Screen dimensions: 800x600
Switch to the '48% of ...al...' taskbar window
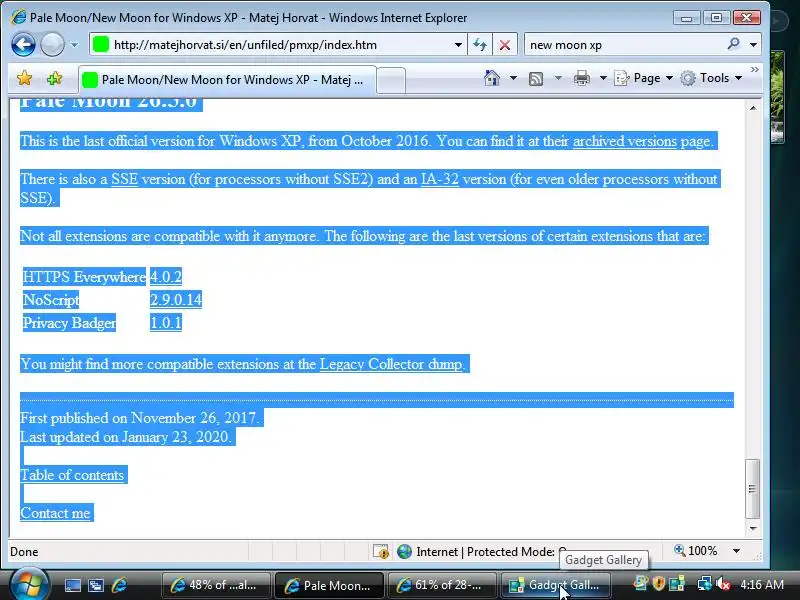pos(216,585)
